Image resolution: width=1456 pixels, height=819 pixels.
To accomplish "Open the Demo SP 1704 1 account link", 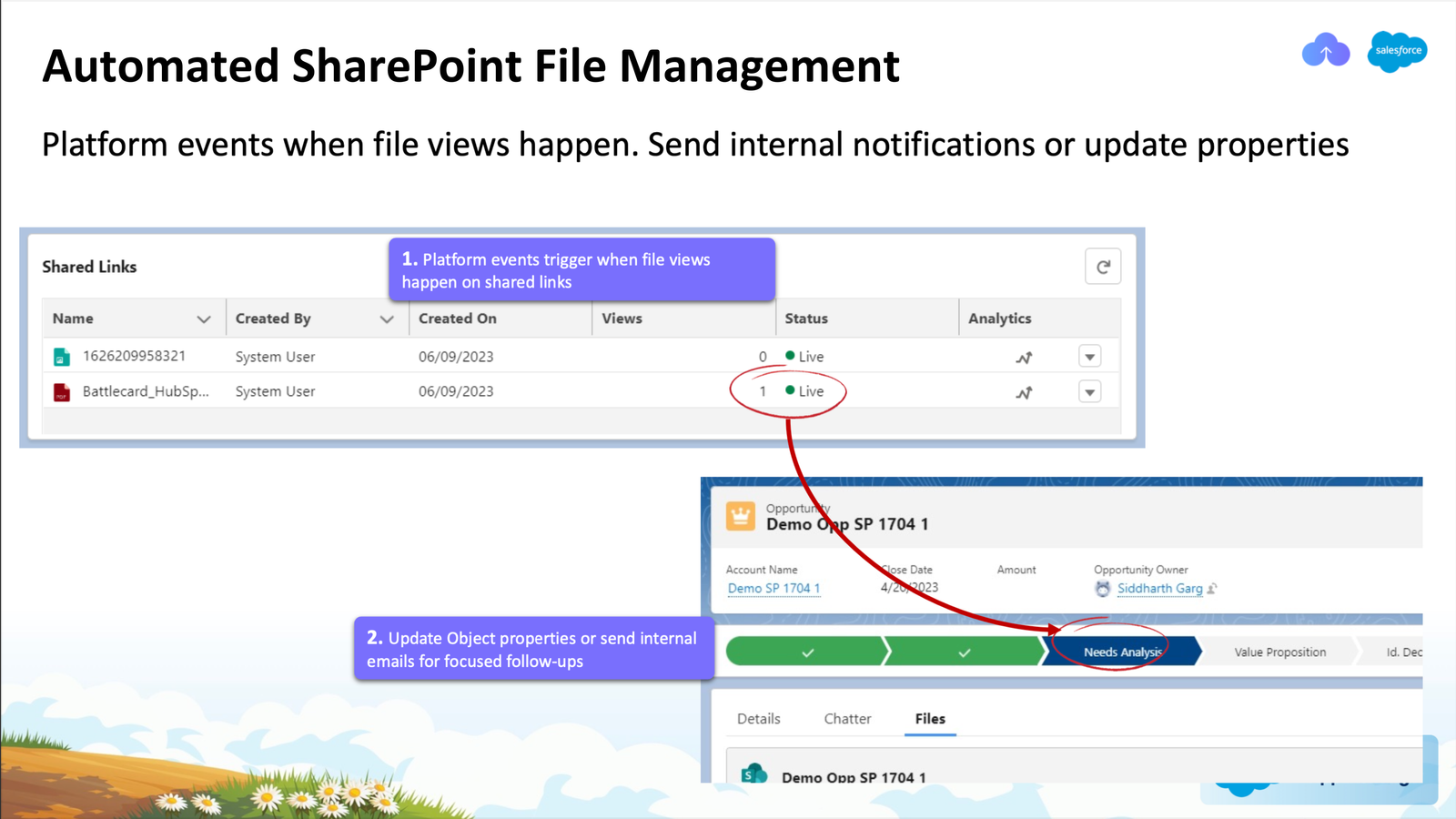I will (773, 589).
